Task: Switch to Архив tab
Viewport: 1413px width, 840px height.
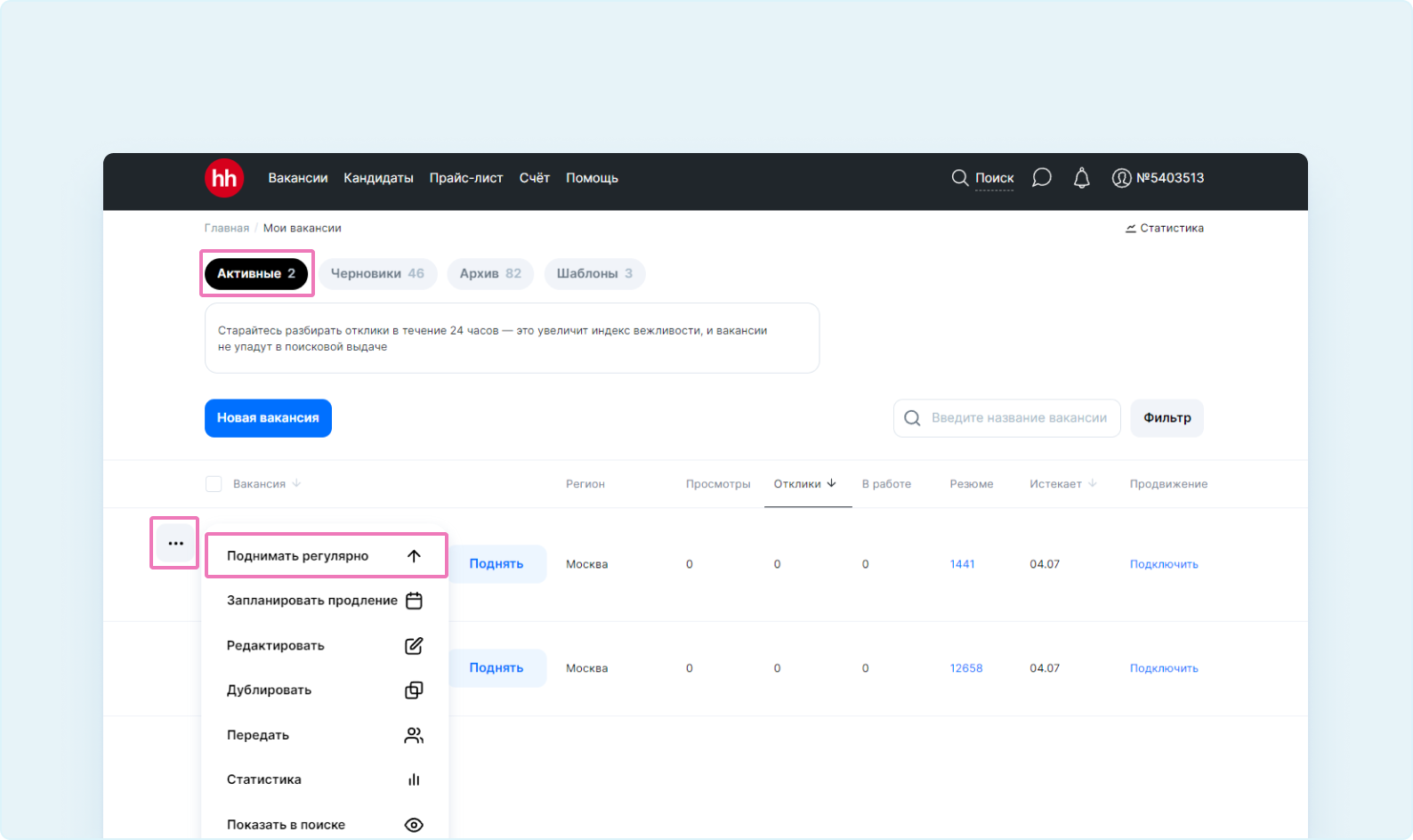Action: pyautogui.click(x=490, y=273)
